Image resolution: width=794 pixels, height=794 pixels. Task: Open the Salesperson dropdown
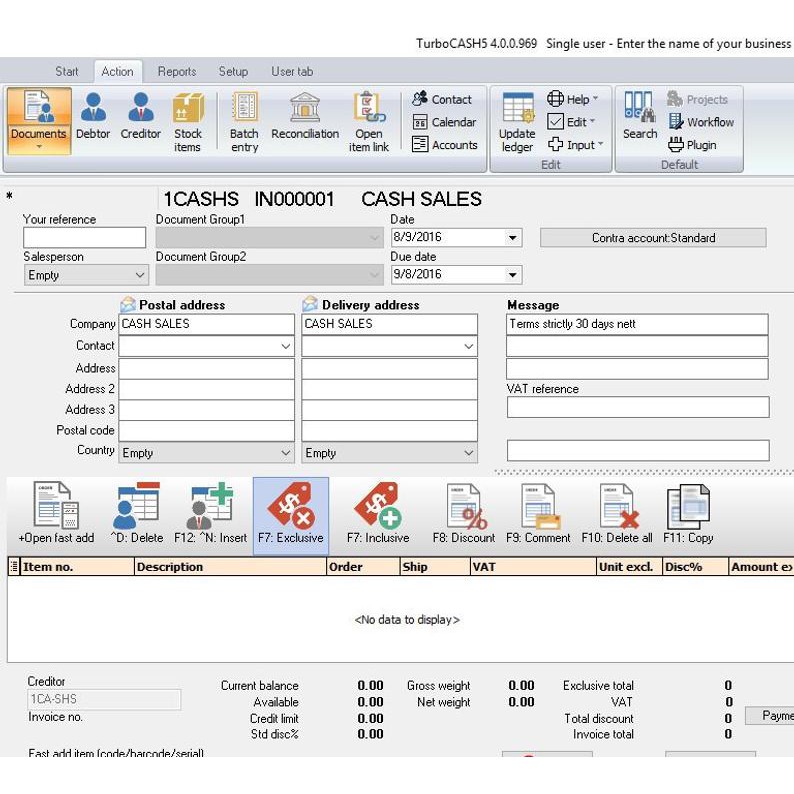click(x=139, y=275)
